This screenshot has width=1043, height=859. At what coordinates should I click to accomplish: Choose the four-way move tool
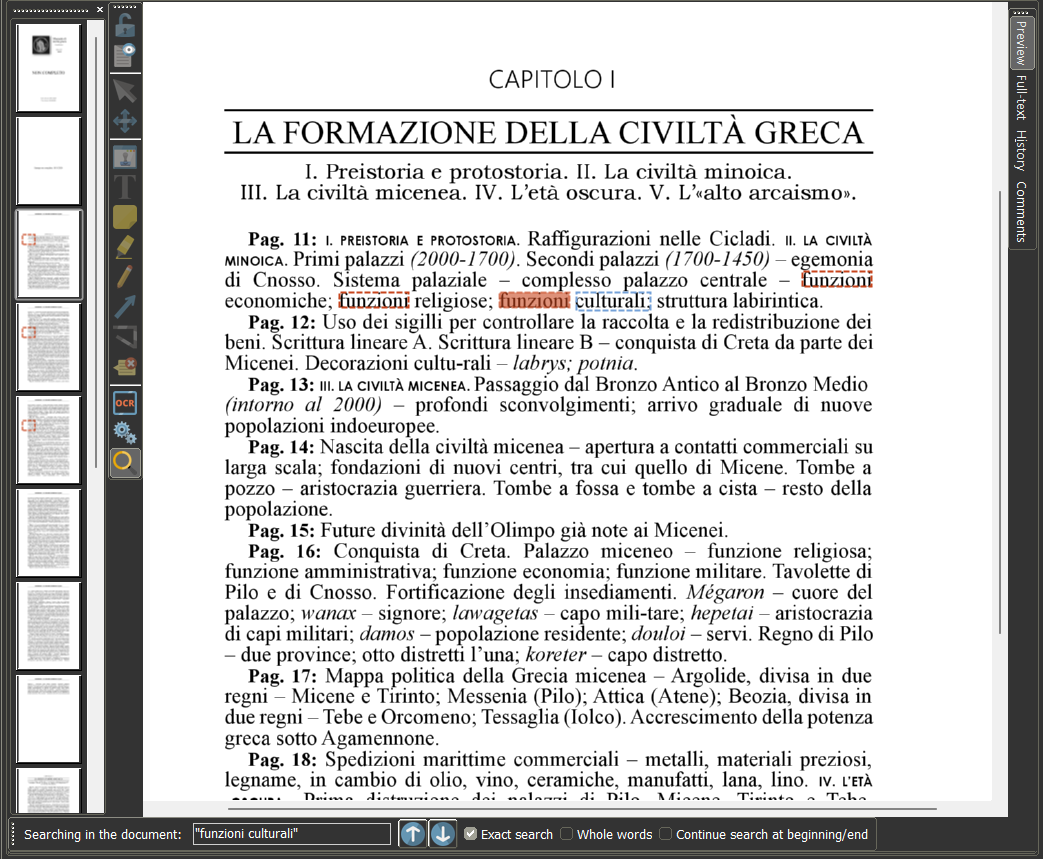tap(124, 121)
